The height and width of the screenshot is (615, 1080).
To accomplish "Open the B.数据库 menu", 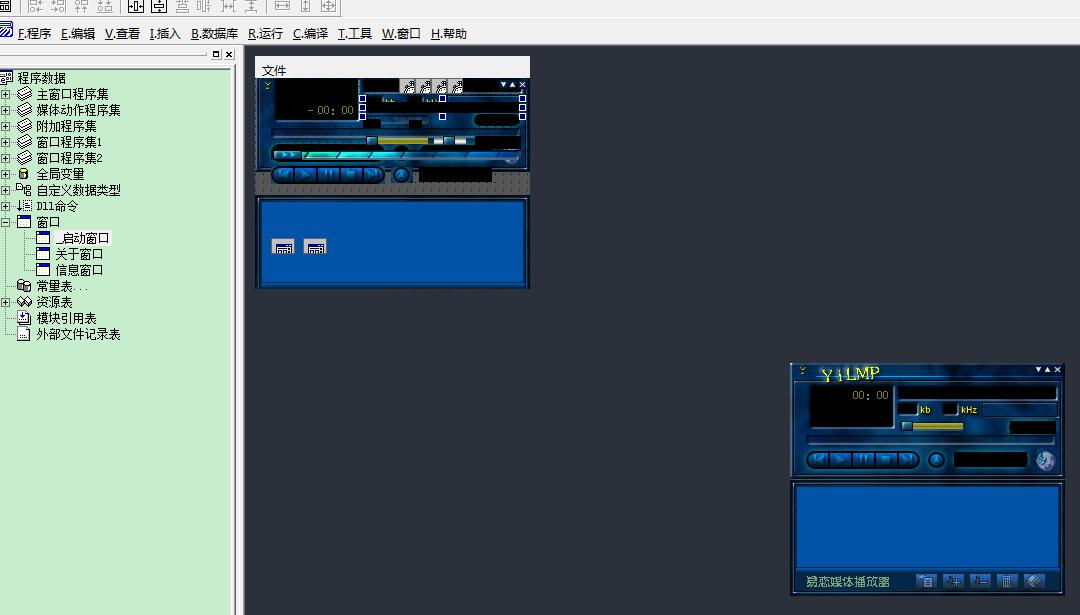I will point(214,34).
